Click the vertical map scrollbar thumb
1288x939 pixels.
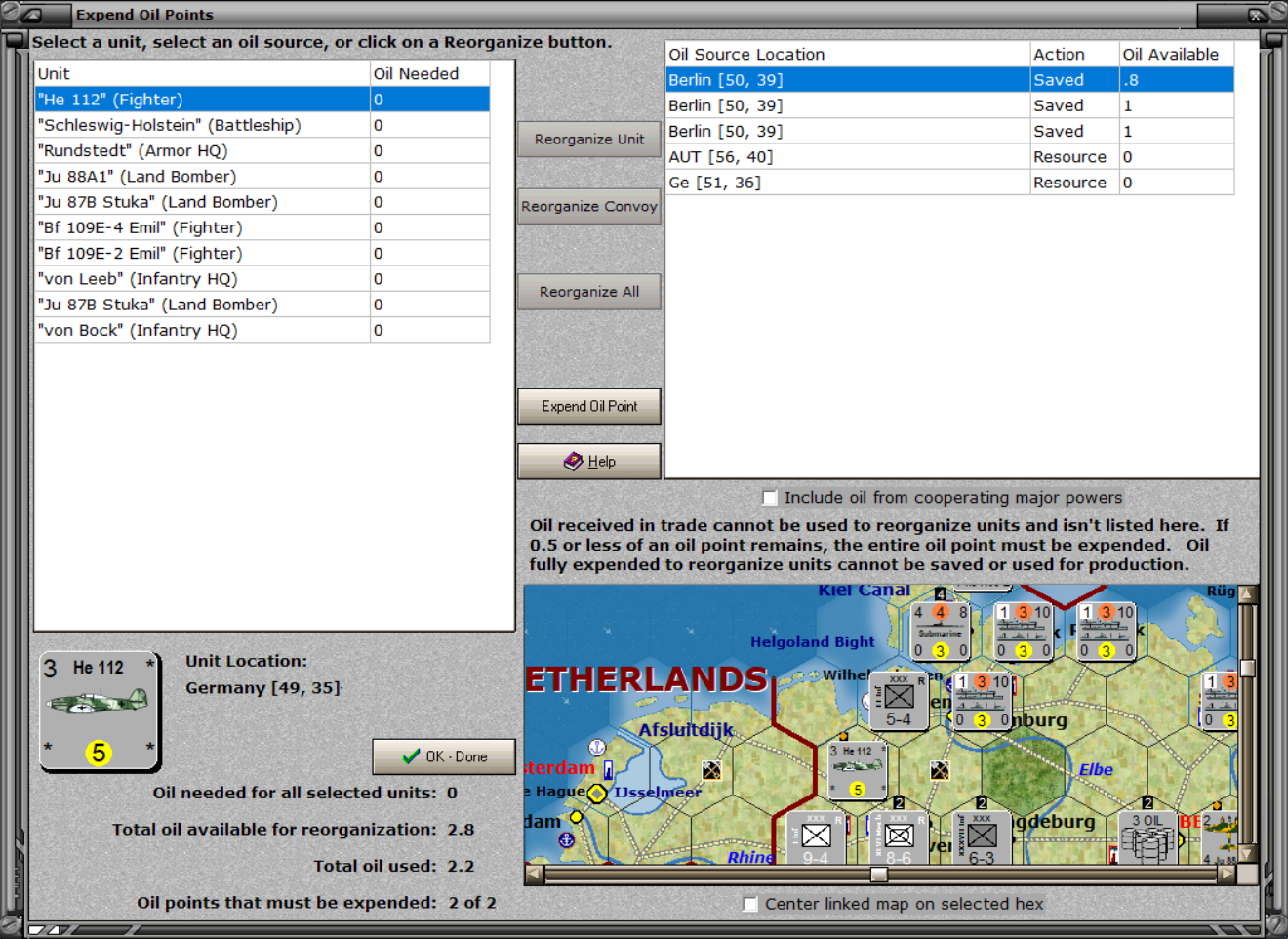(x=1246, y=669)
